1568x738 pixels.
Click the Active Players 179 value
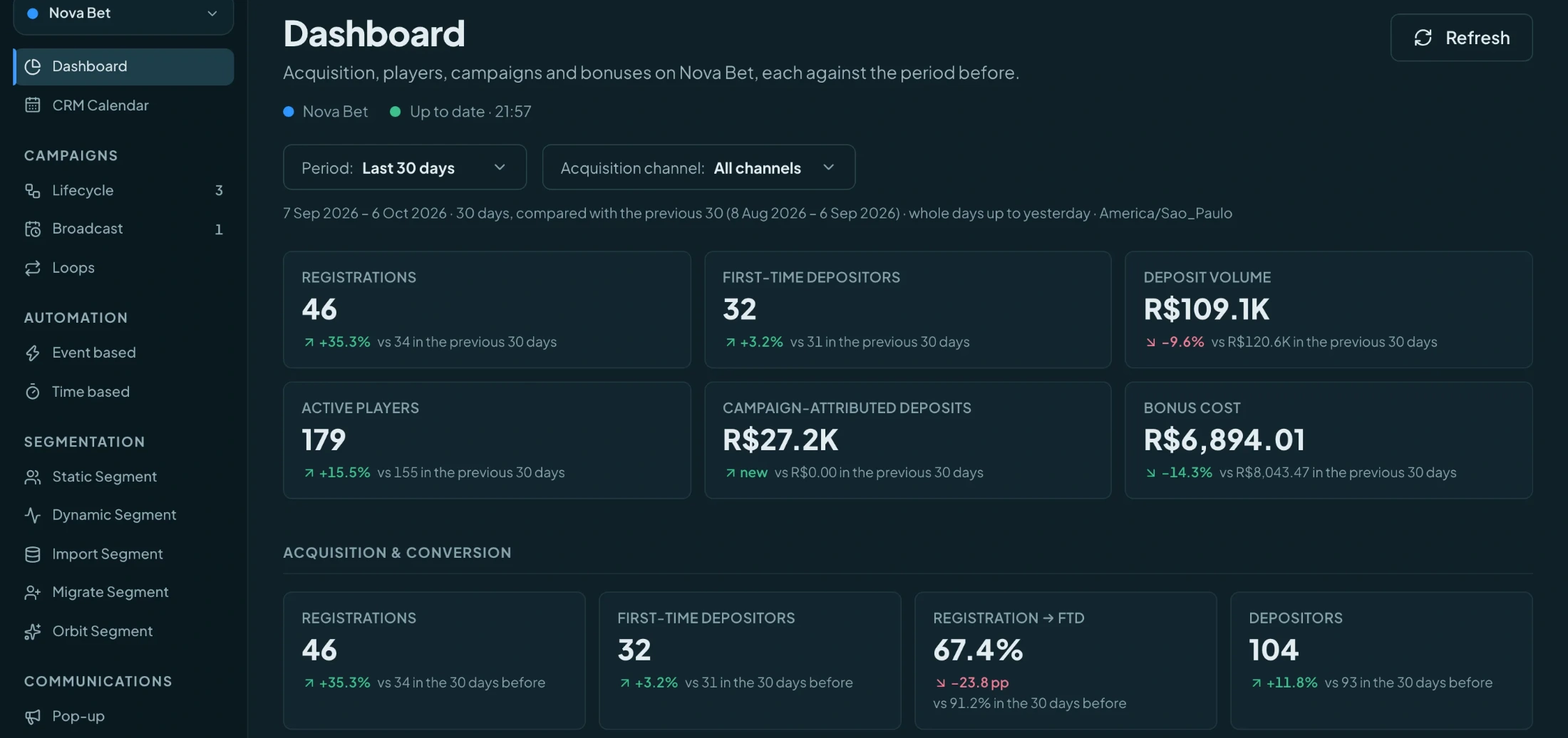pos(324,440)
